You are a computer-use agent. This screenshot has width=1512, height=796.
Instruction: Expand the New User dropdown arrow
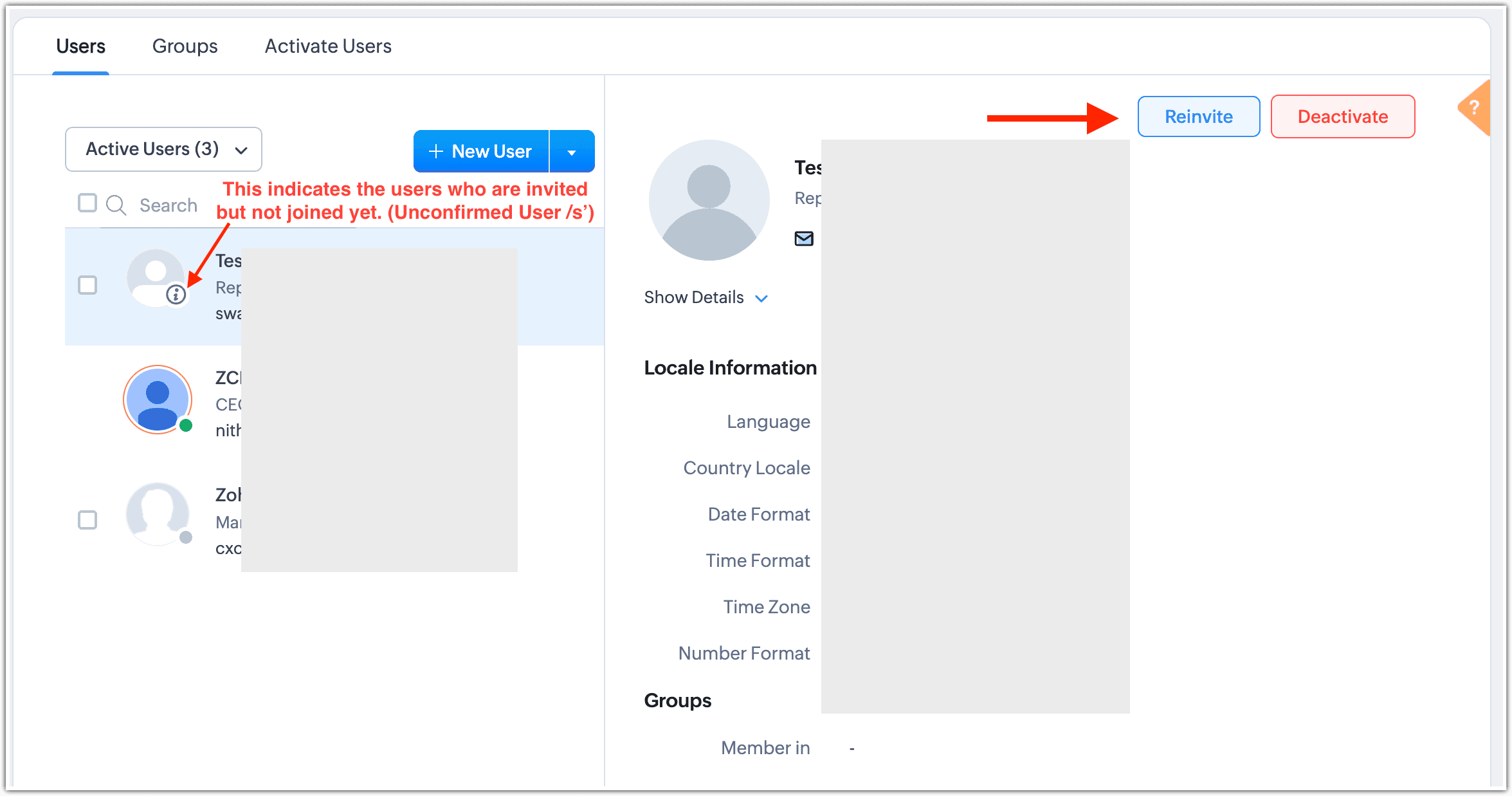[x=572, y=152]
